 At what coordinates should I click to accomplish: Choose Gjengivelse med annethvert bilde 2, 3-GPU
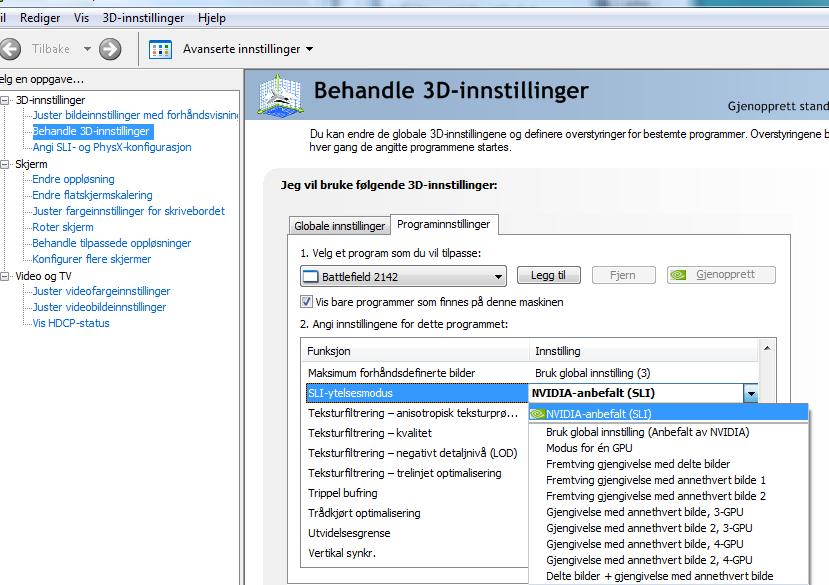coord(669,528)
